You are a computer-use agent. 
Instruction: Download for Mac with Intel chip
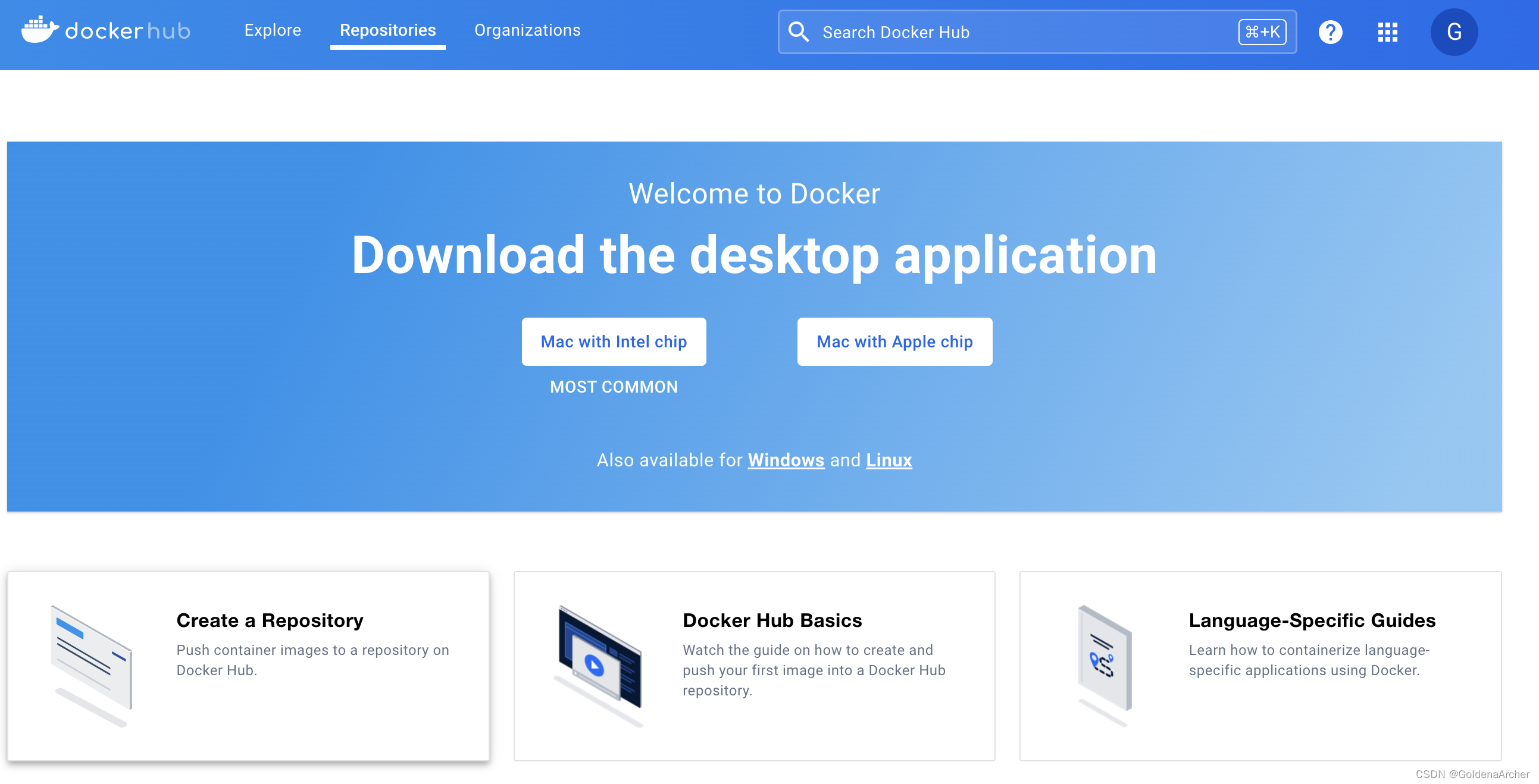[614, 341]
